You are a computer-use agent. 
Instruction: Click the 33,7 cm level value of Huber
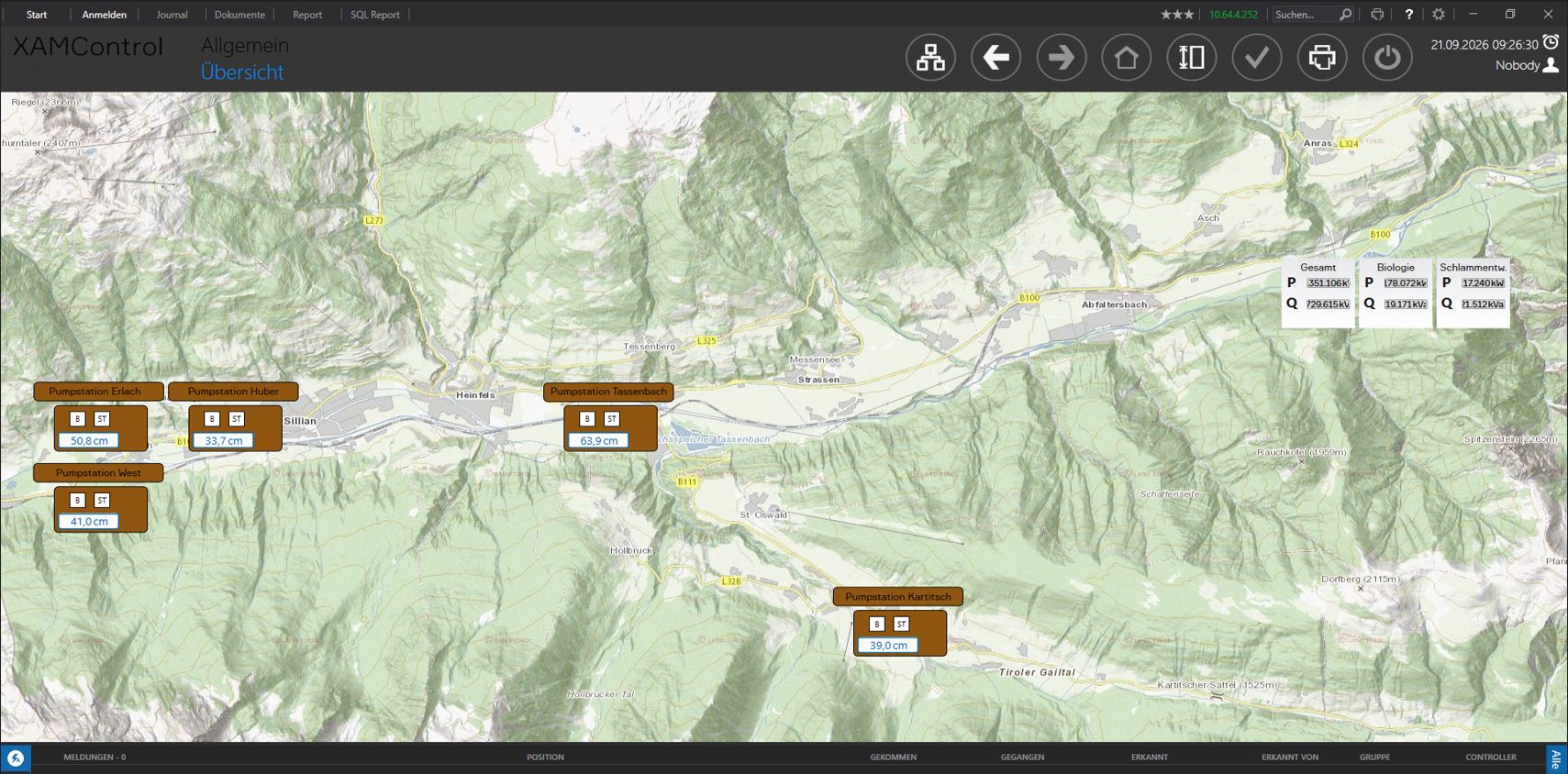pos(223,441)
